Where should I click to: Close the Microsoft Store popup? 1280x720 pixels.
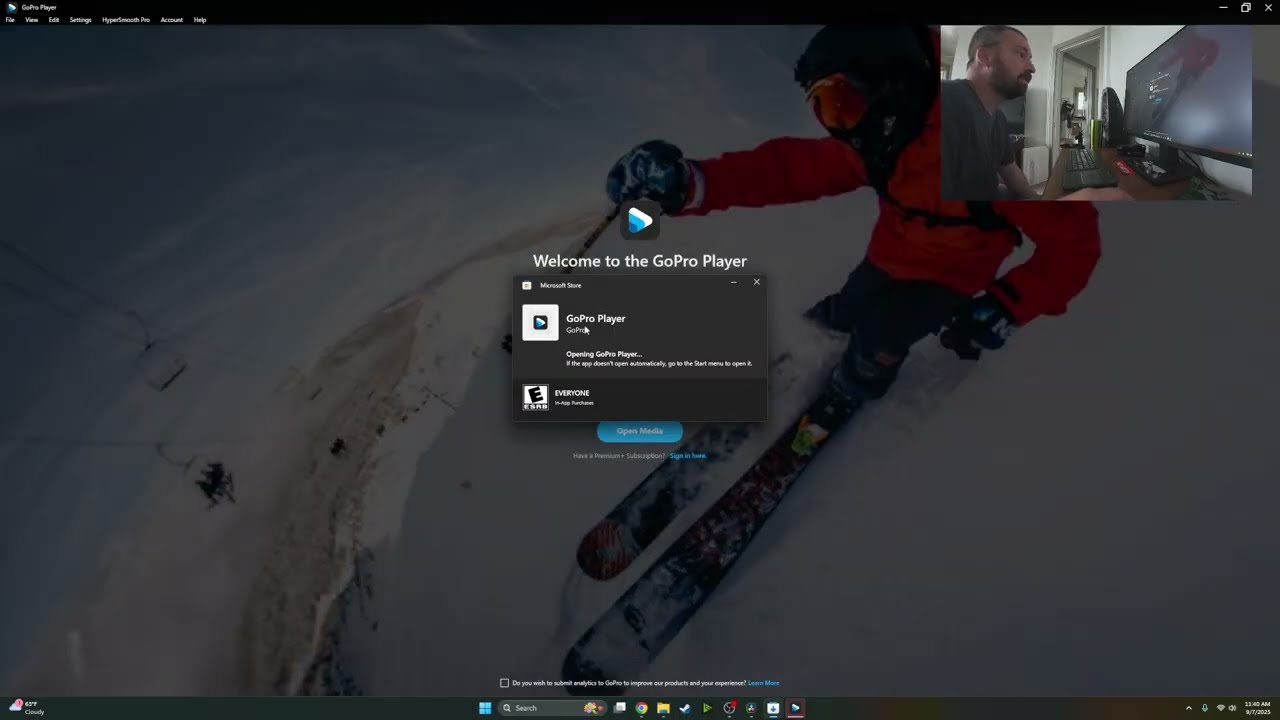click(x=757, y=283)
